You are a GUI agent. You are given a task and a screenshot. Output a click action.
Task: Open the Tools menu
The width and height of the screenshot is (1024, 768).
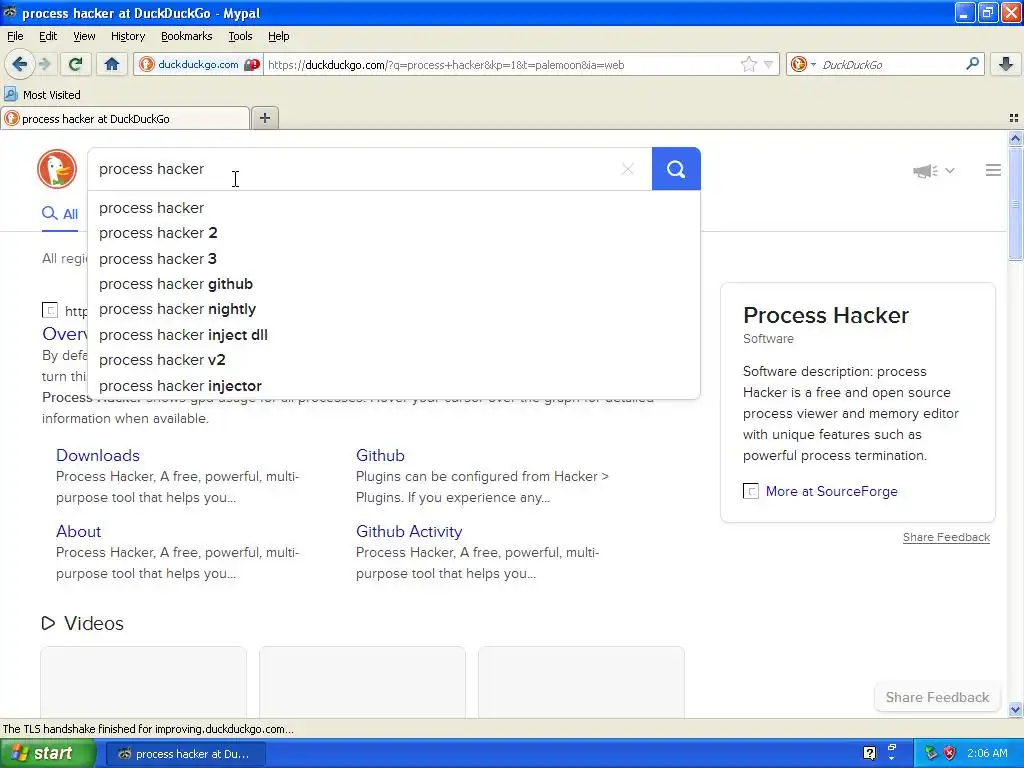pyautogui.click(x=240, y=36)
